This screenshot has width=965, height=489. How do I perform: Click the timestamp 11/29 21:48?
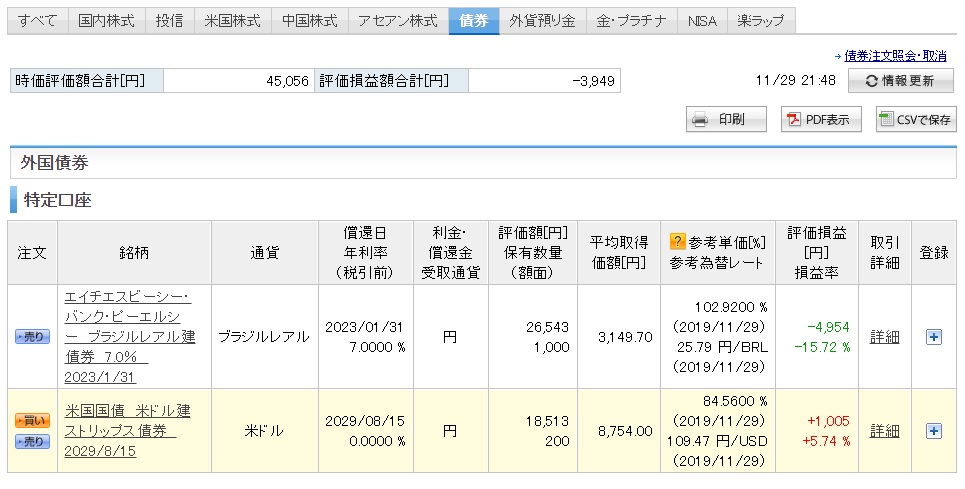tap(796, 81)
